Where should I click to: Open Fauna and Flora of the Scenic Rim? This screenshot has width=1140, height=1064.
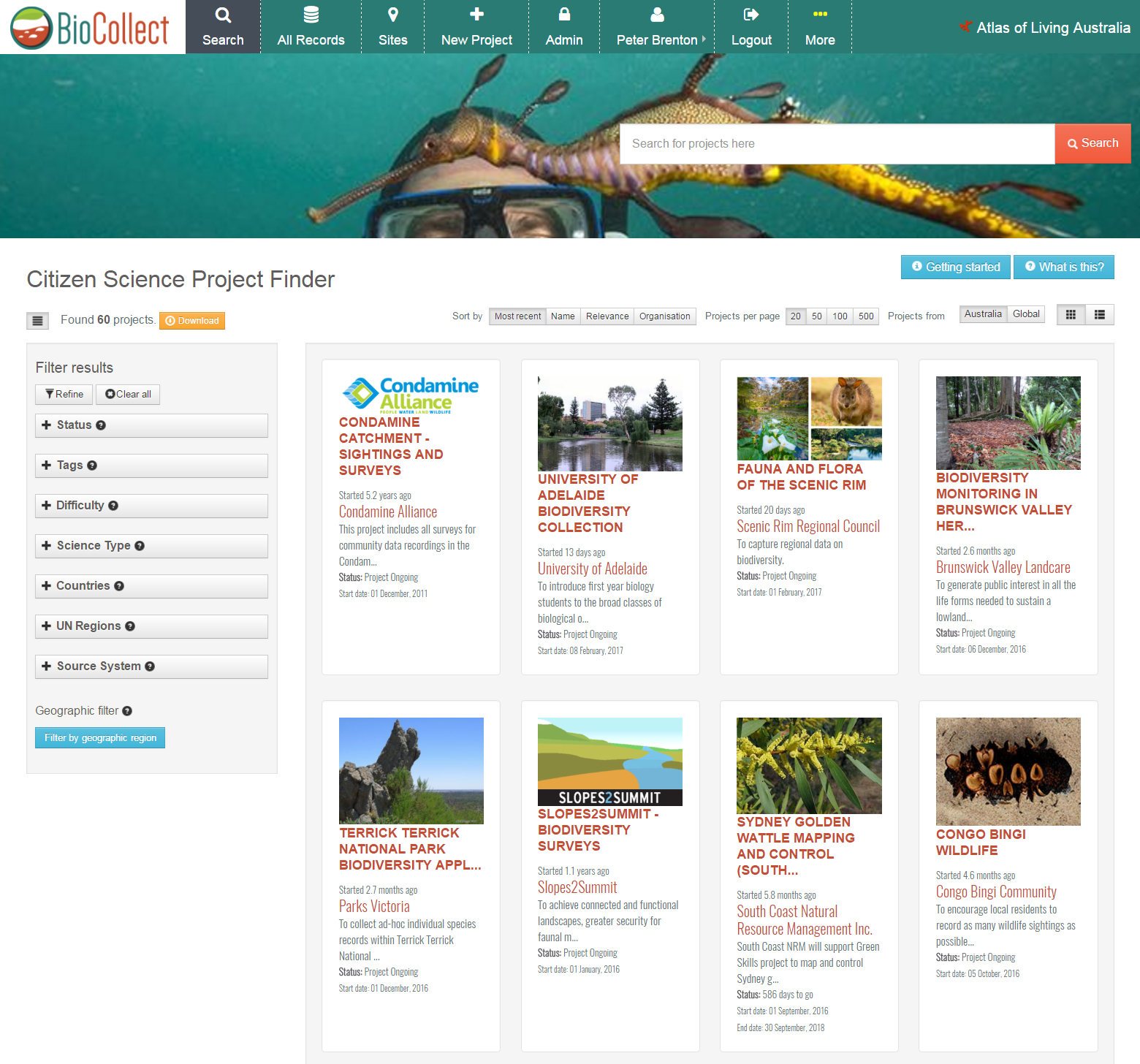point(801,477)
